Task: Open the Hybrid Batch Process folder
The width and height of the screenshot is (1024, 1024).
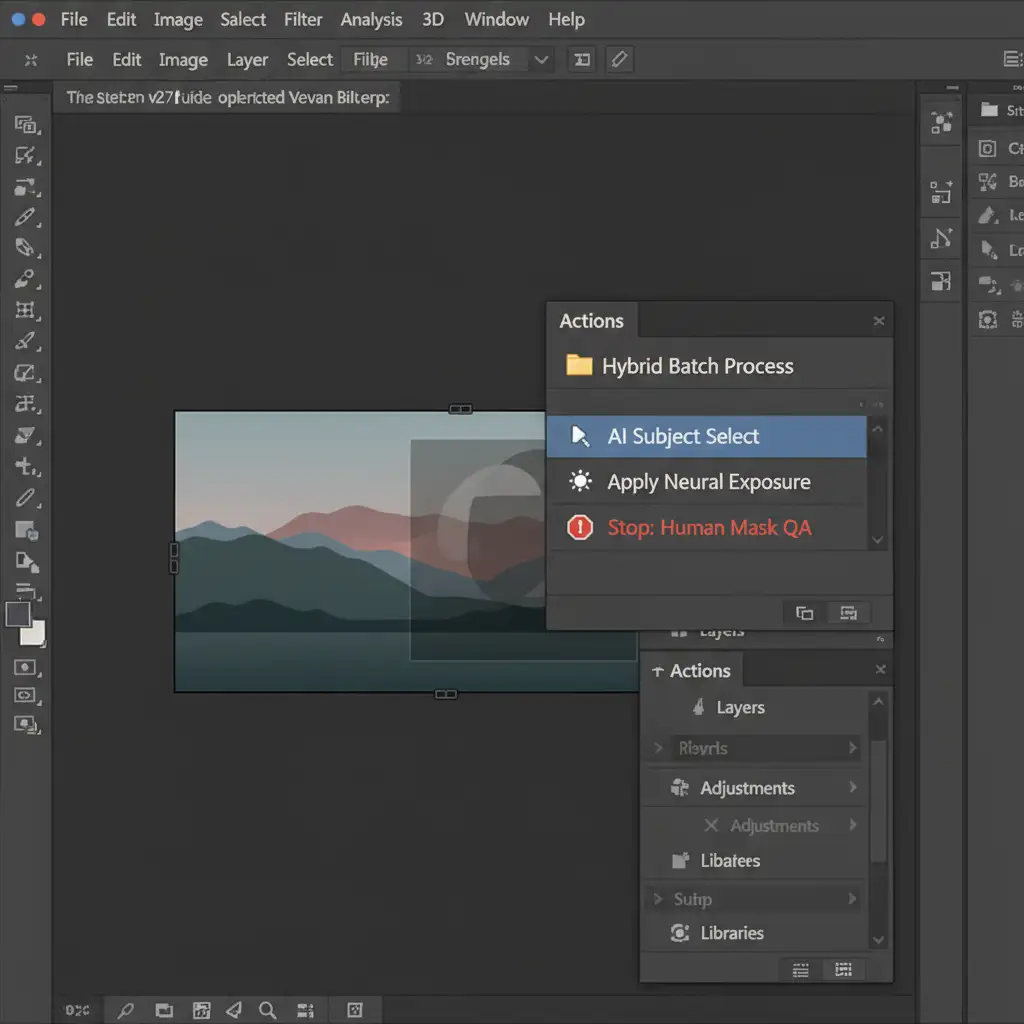Action: pyautogui.click(x=696, y=366)
